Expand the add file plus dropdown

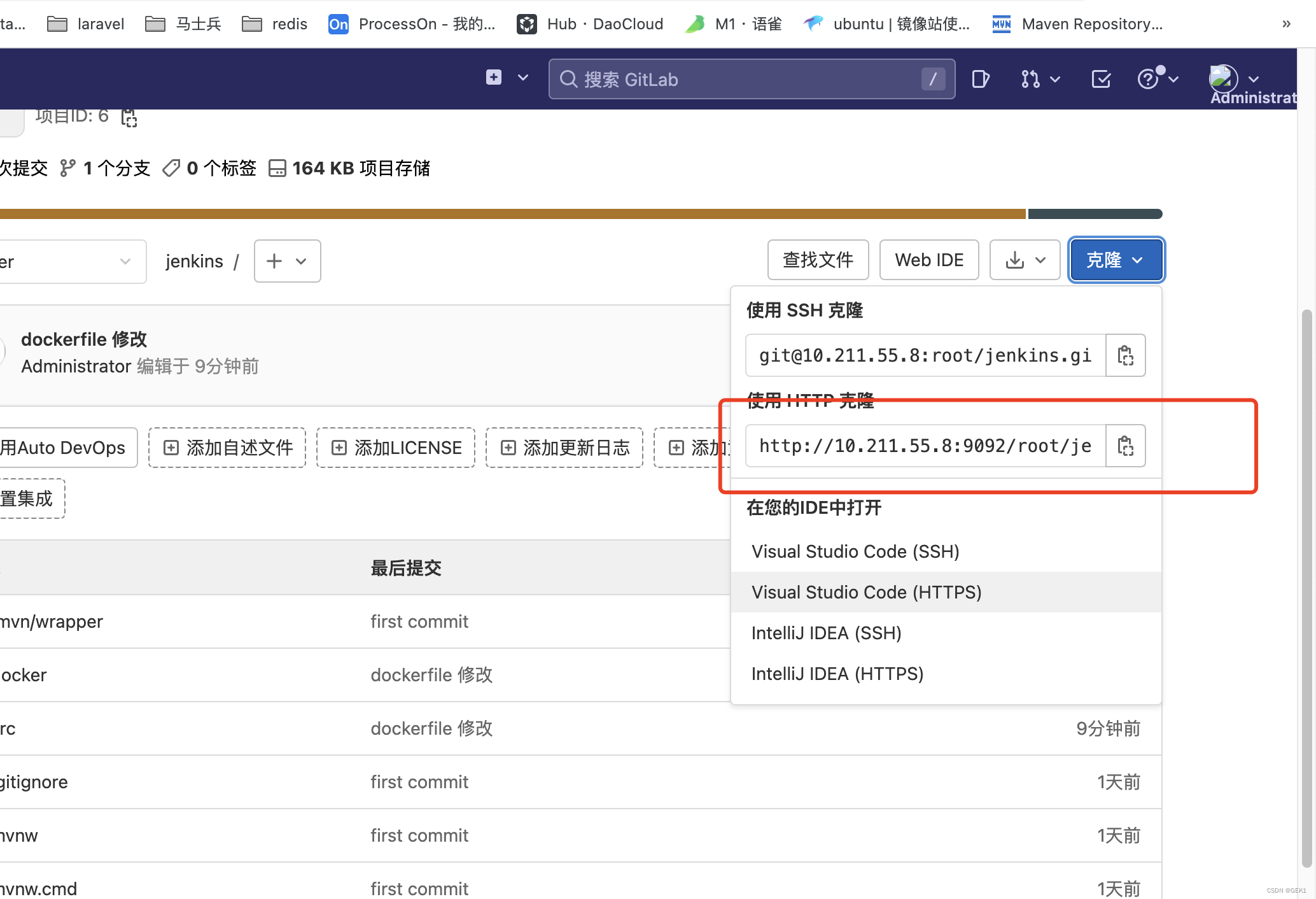pos(287,261)
